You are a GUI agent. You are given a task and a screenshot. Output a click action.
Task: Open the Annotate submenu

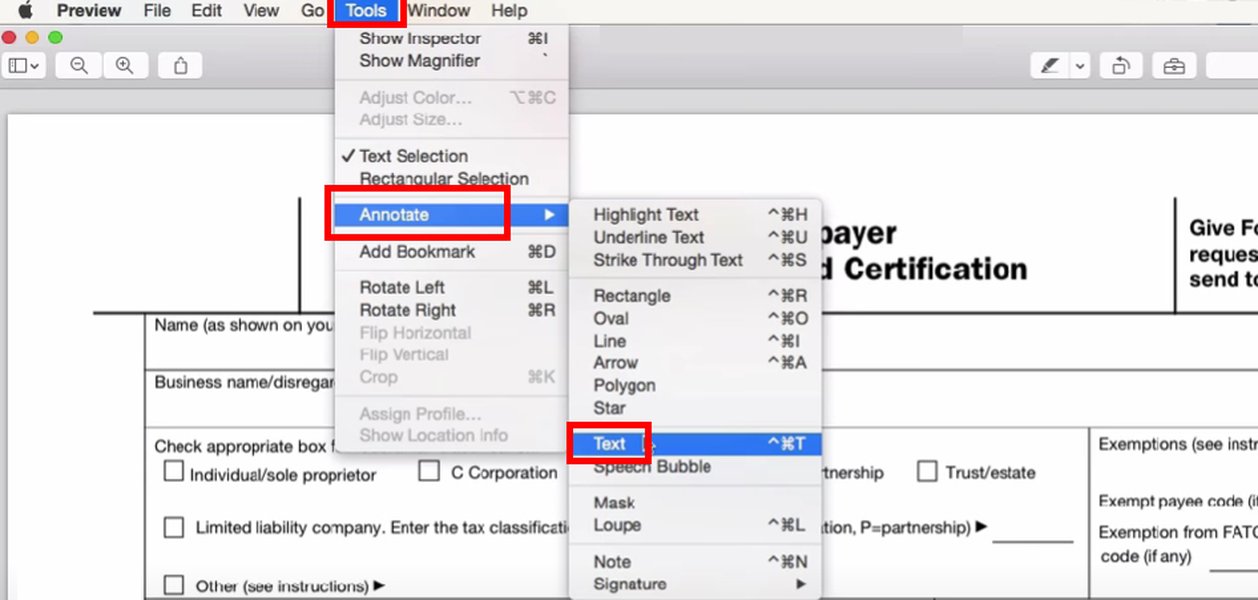coord(451,215)
